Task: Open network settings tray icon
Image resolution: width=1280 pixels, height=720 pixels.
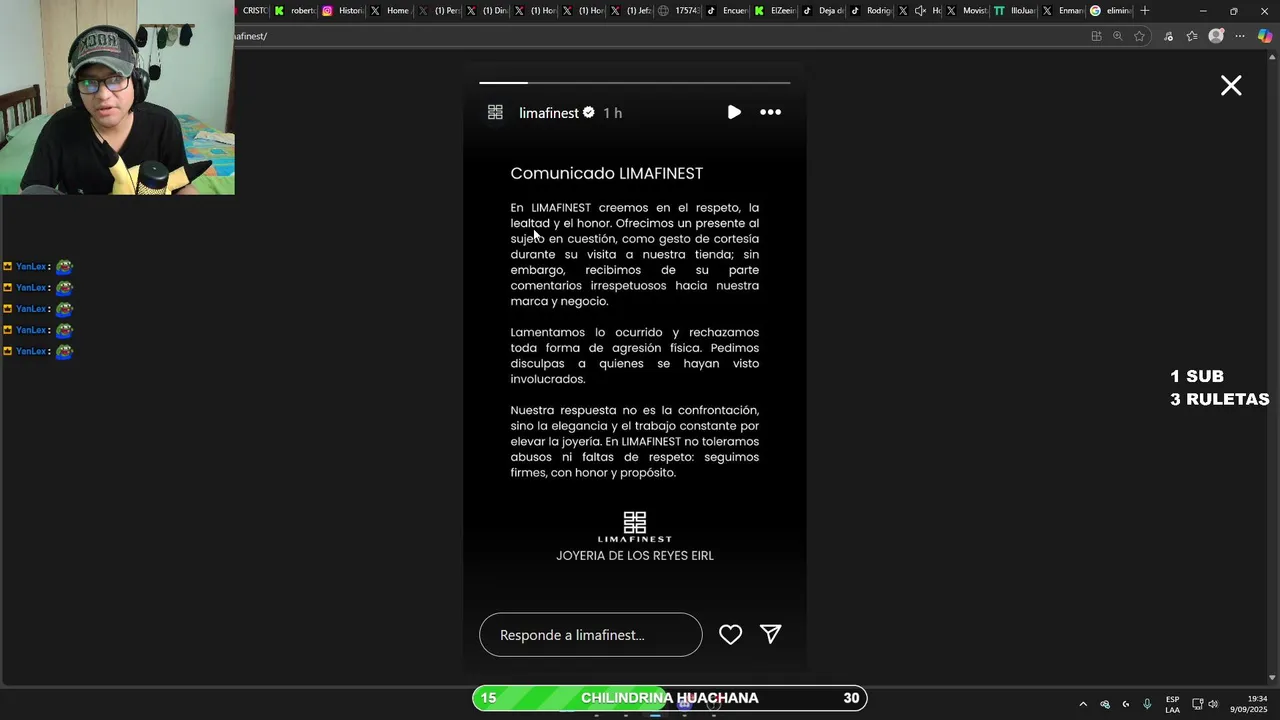Action: pos(1198,704)
